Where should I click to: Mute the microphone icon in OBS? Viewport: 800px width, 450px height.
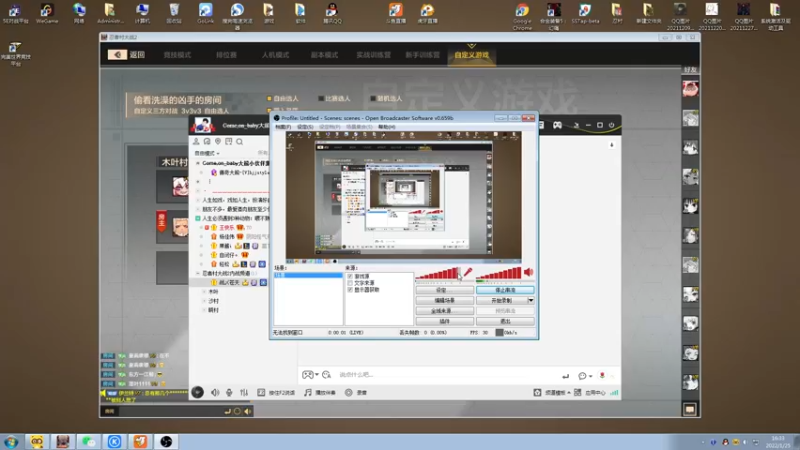click(x=468, y=272)
